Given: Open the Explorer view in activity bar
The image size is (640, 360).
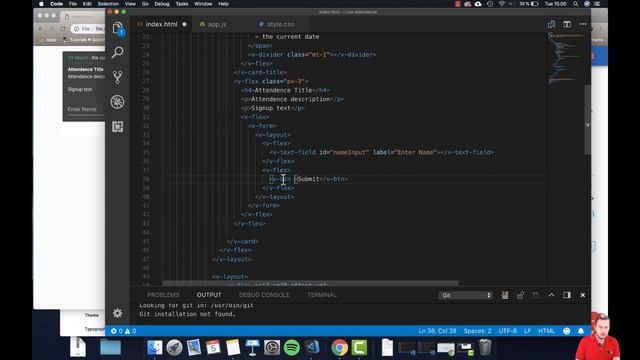Looking at the screenshot, I should tap(118, 28).
